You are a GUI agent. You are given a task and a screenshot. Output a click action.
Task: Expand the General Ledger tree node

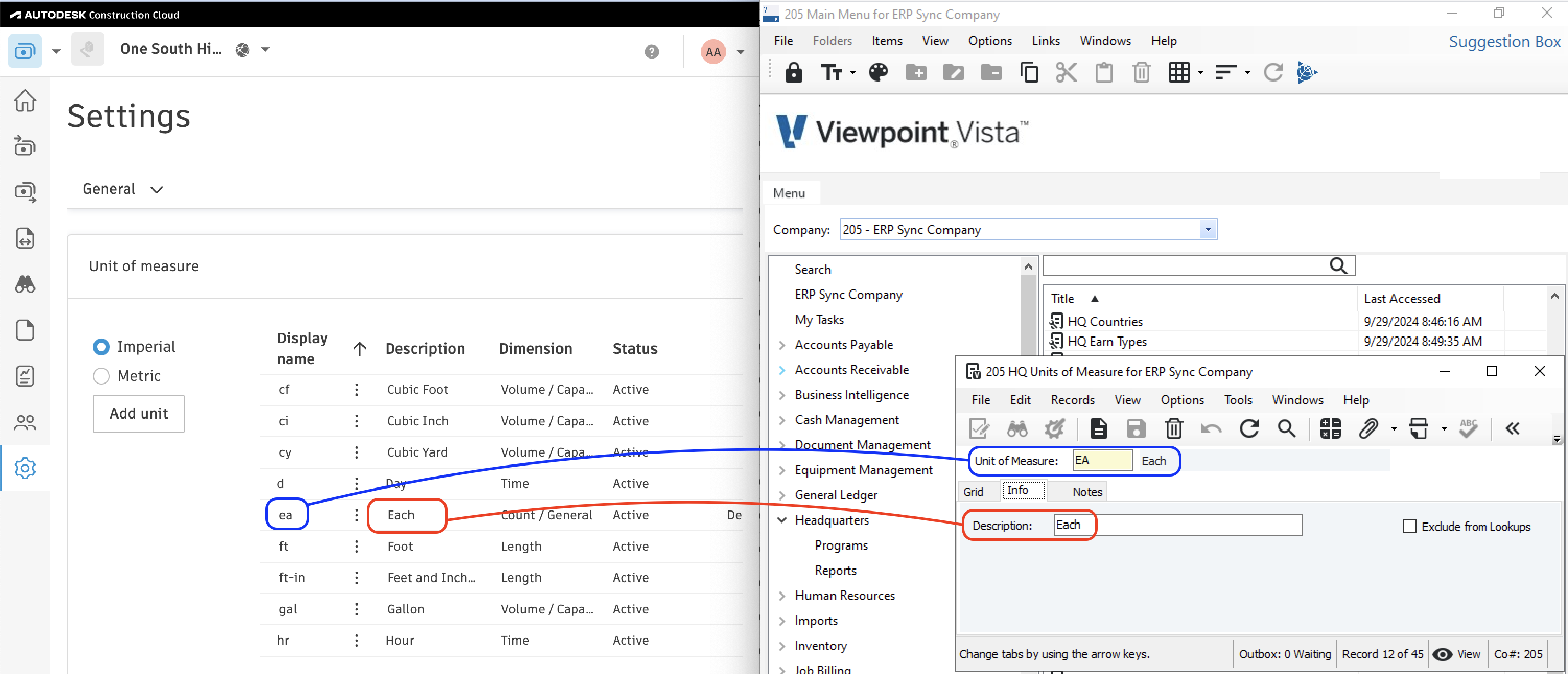pyautogui.click(x=782, y=496)
